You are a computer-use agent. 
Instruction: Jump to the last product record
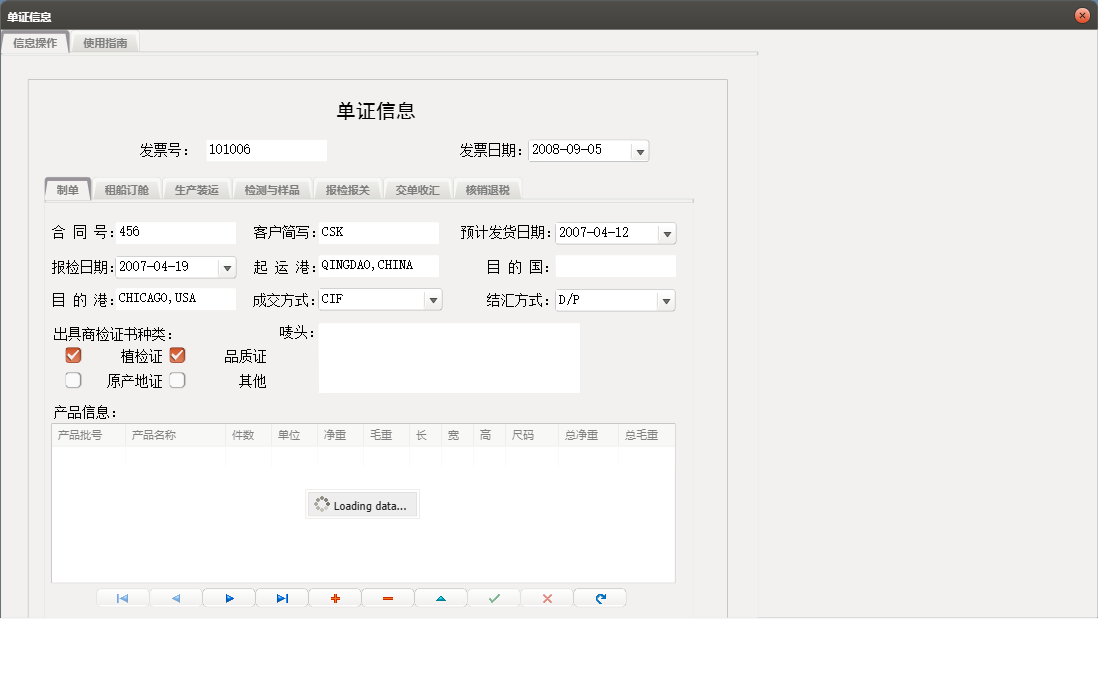(x=281, y=597)
